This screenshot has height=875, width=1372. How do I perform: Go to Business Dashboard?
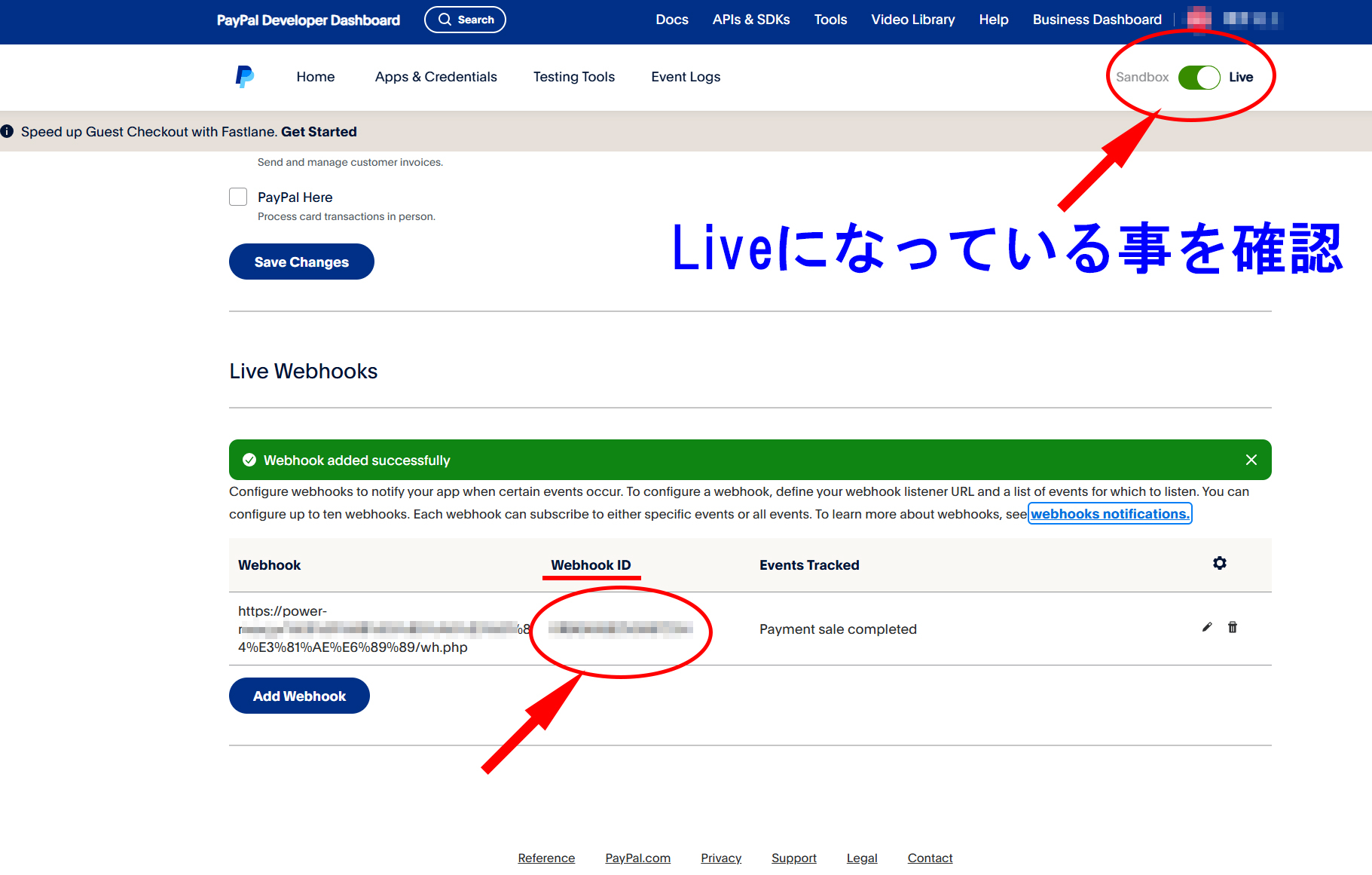coord(1097,20)
